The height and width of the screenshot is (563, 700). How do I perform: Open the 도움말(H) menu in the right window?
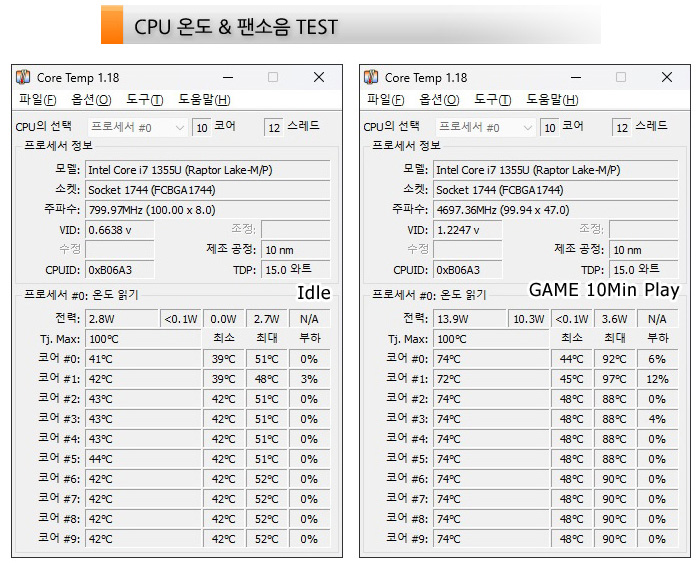(552, 100)
